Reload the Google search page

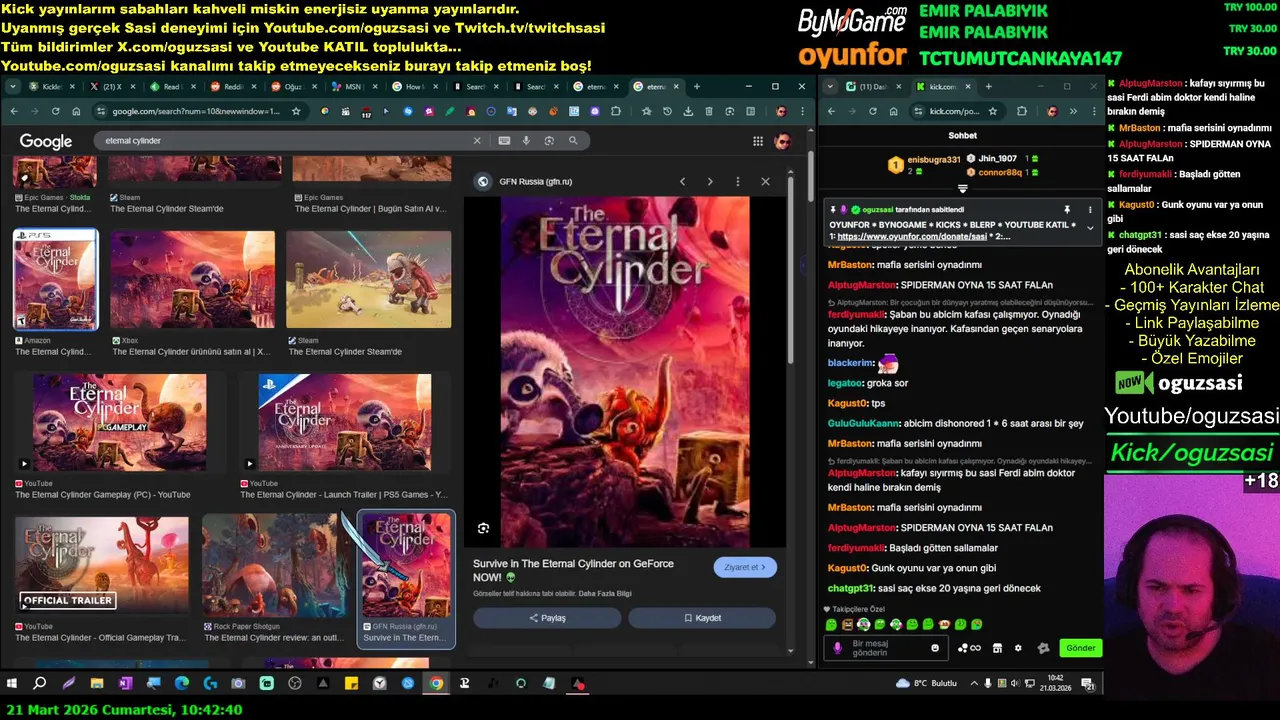click(x=55, y=111)
